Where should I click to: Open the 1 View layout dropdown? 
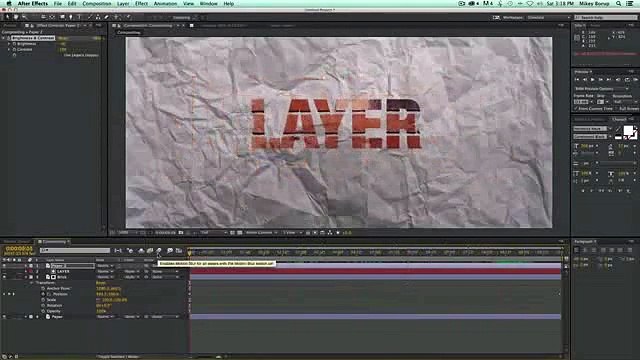(x=292, y=233)
